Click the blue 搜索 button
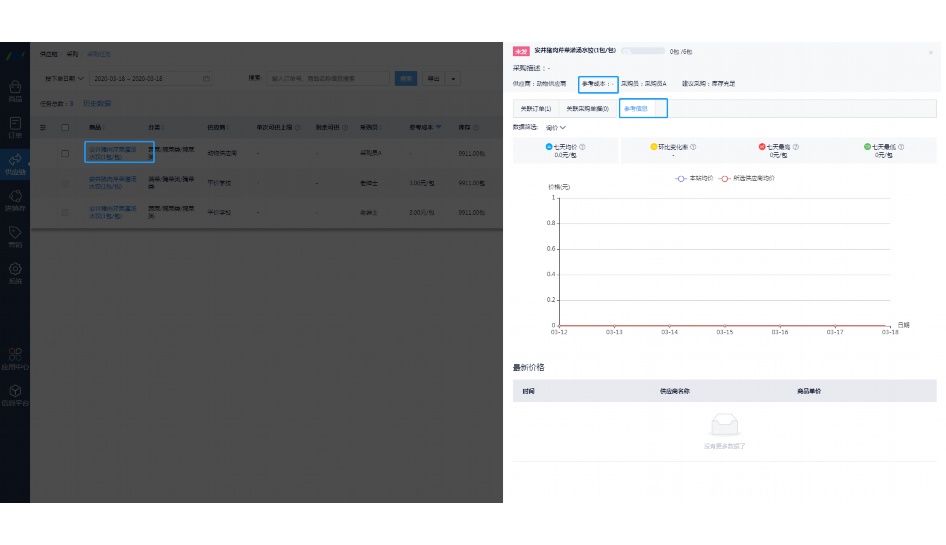This screenshot has height=545, width=946. [406, 78]
